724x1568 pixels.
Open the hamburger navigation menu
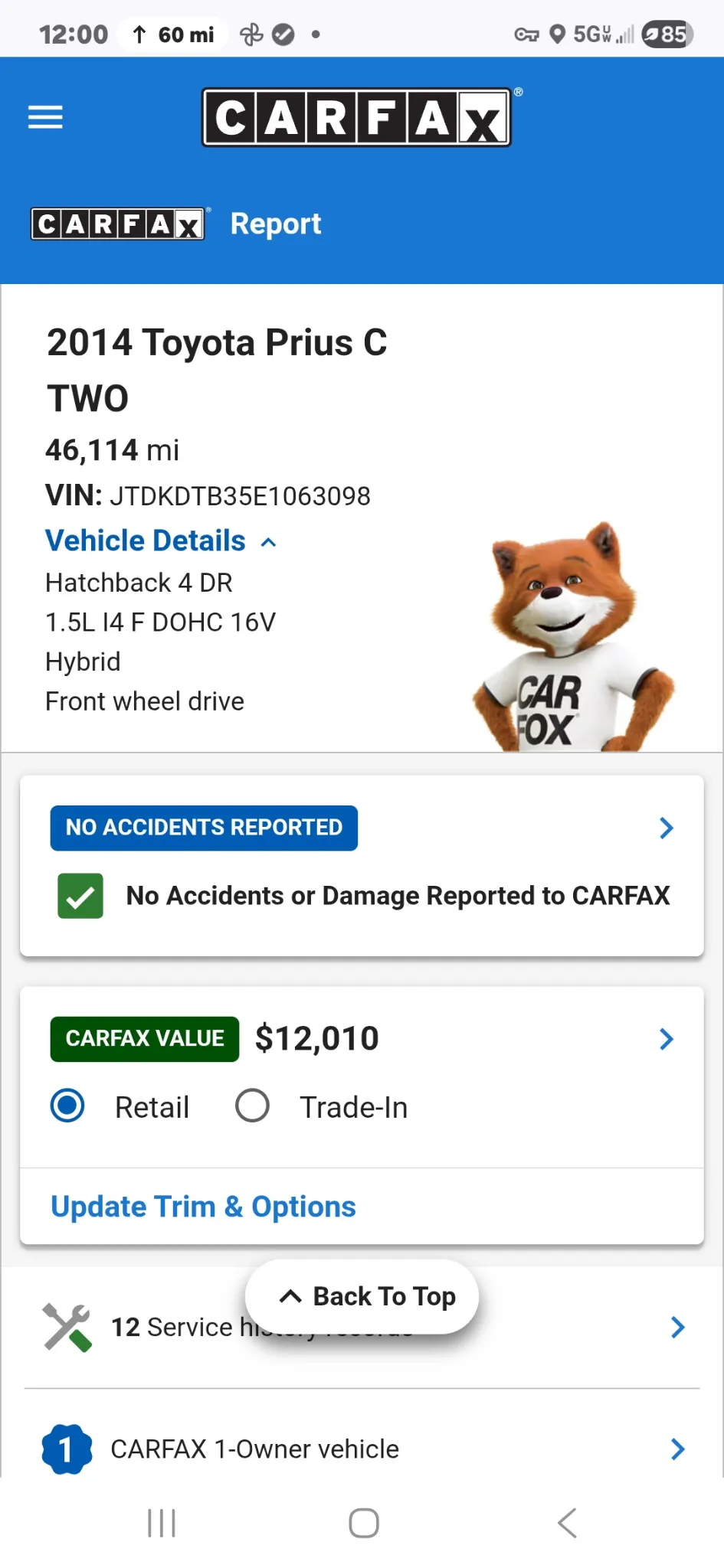[x=45, y=117]
